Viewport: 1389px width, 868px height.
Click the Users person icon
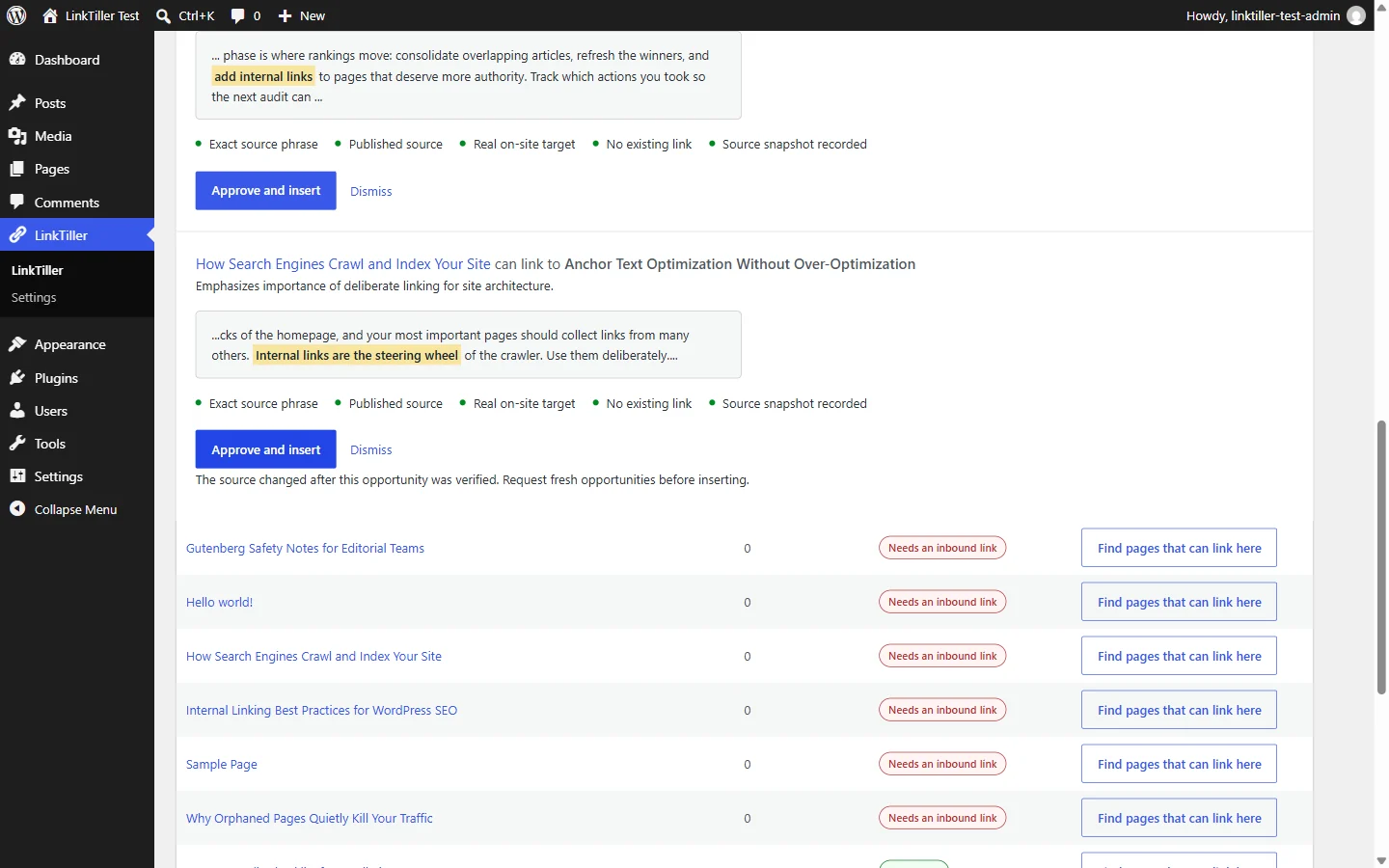[17, 411]
